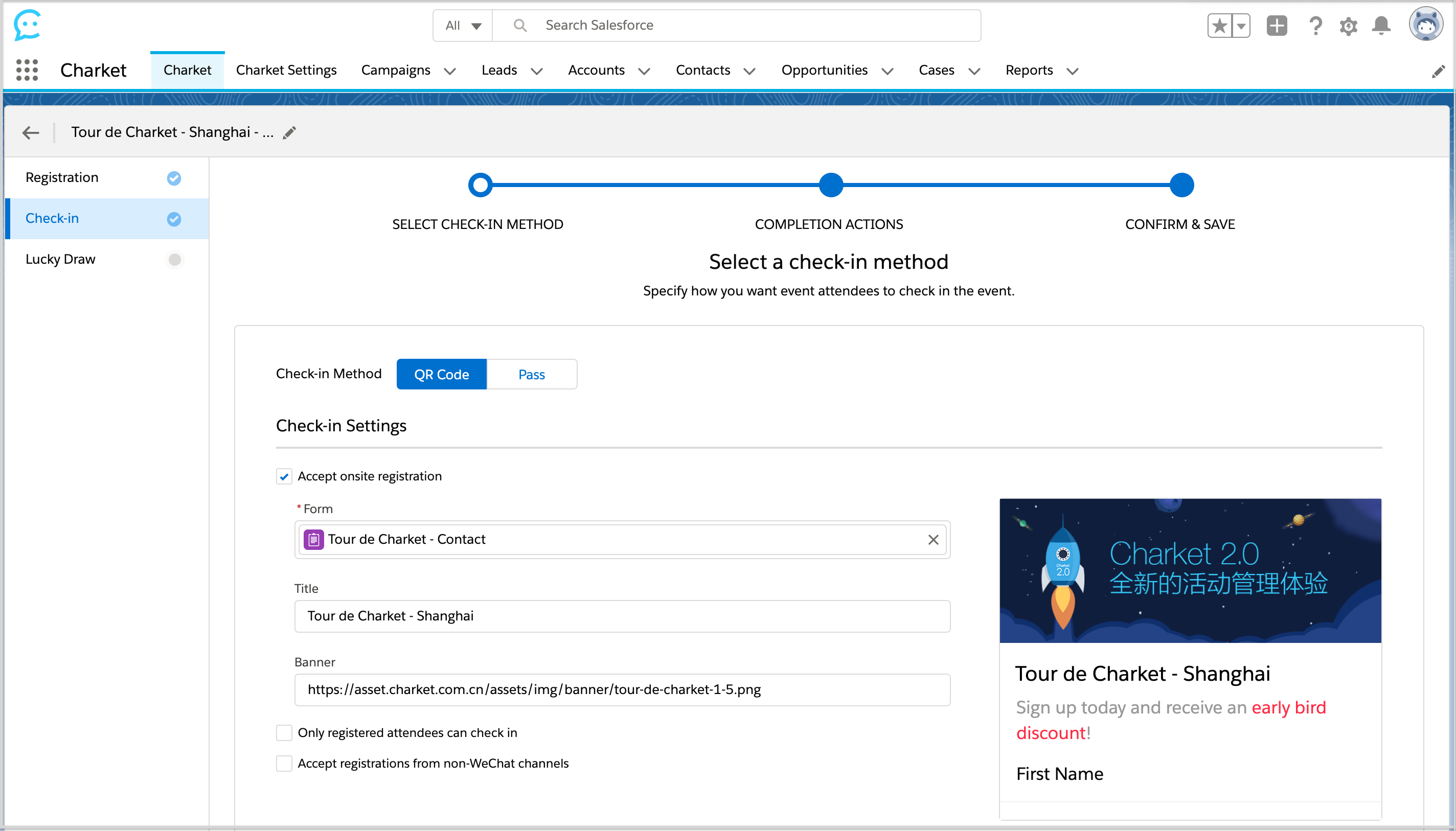Edit event name with pencil icon
1456x831 pixels.
289,133
